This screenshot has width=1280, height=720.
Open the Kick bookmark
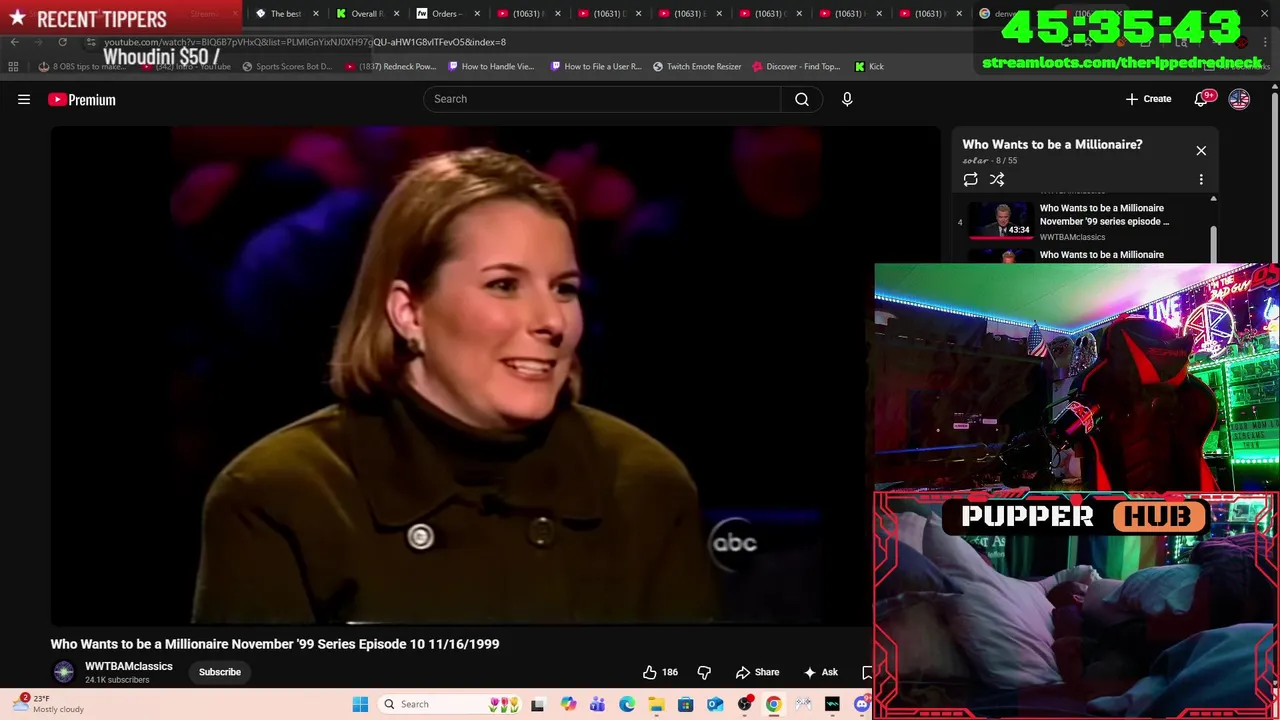coord(869,66)
